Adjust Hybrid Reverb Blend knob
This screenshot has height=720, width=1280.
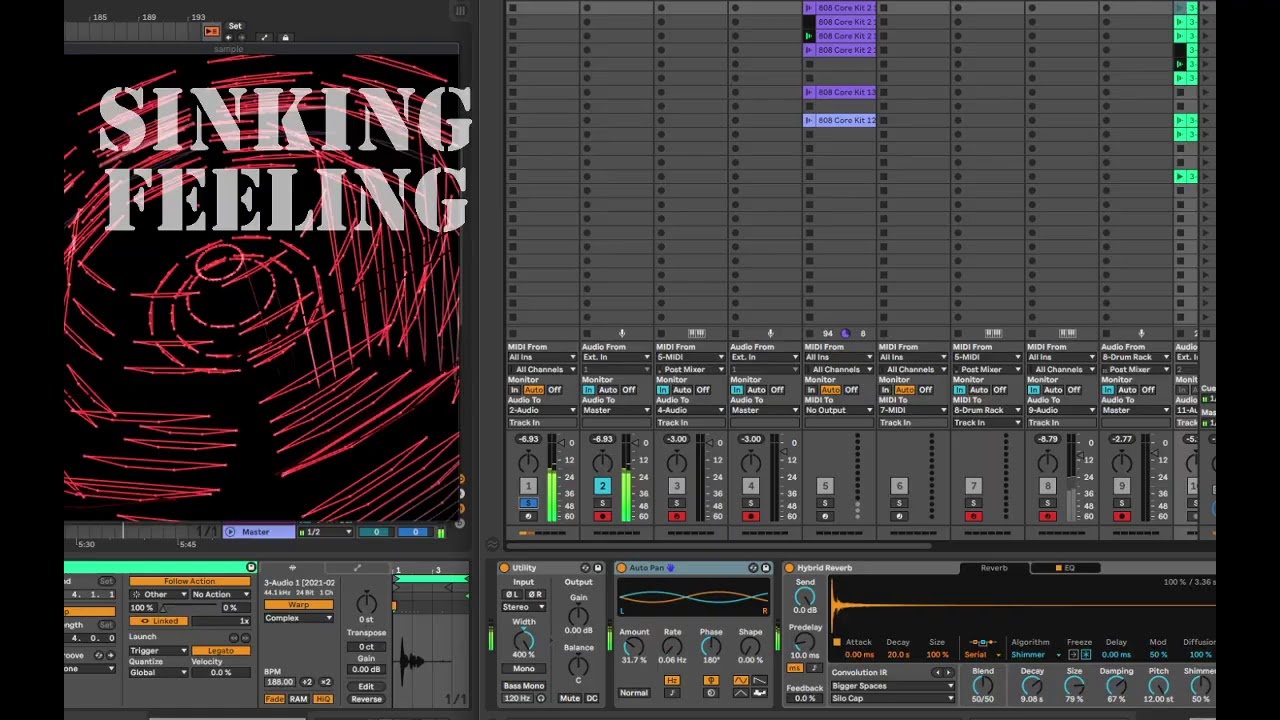(x=983, y=686)
